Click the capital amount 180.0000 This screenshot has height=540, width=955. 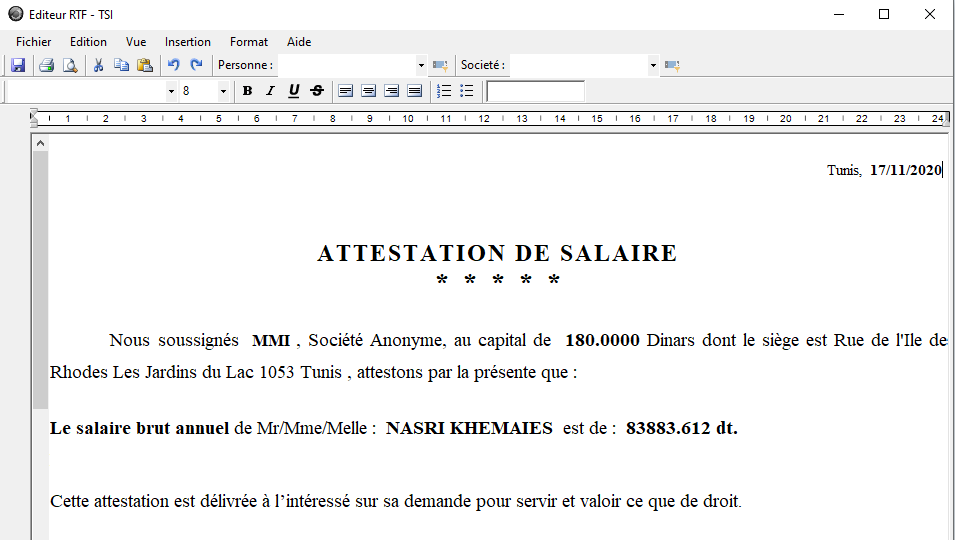(602, 340)
